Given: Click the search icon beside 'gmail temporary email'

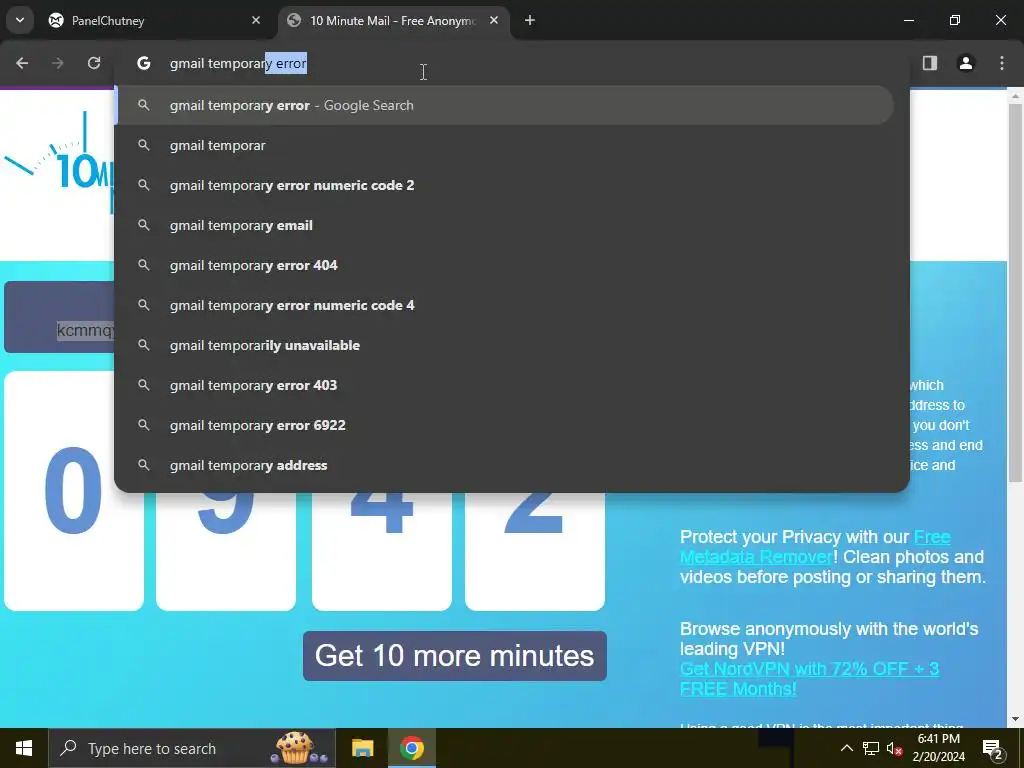Looking at the screenshot, I should pyautogui.click(x=144, y=225).
